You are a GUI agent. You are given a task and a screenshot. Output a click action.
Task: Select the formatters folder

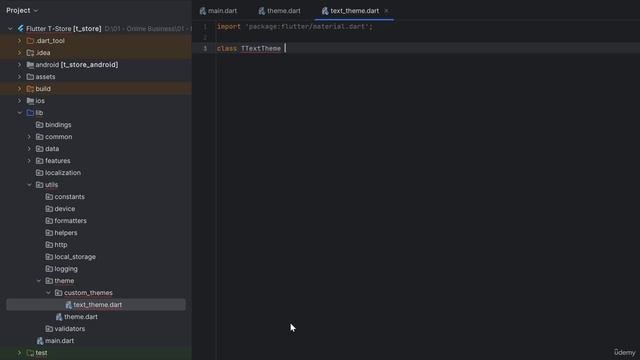coord(70,221)
